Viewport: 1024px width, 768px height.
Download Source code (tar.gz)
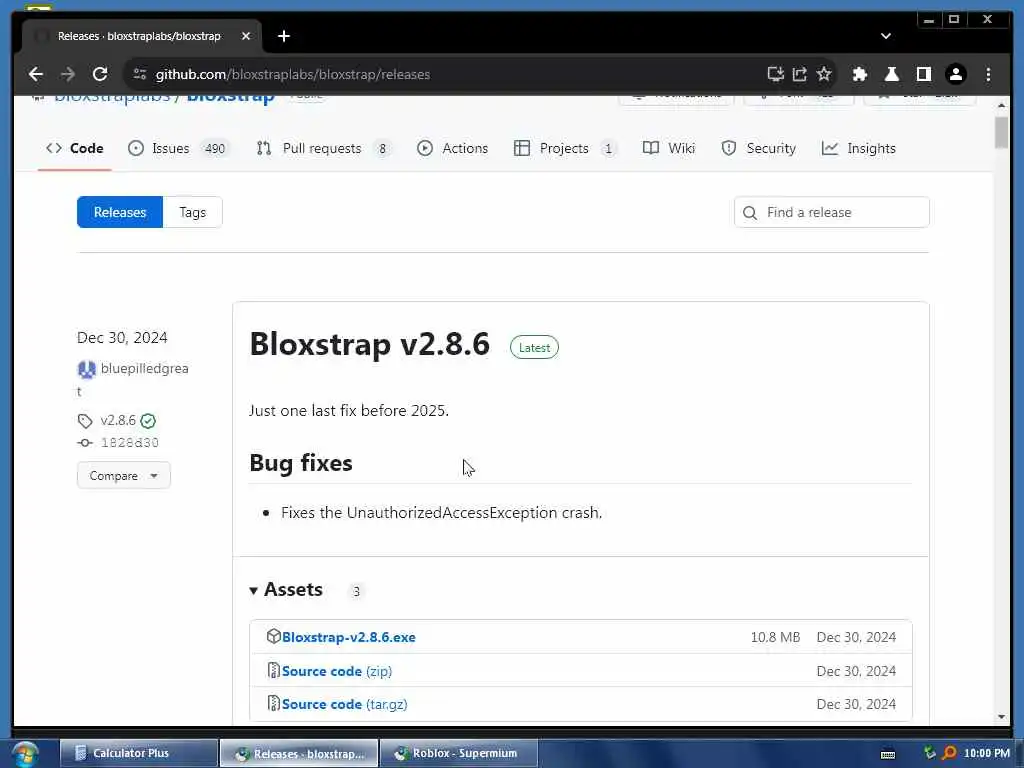coord(345,705)
